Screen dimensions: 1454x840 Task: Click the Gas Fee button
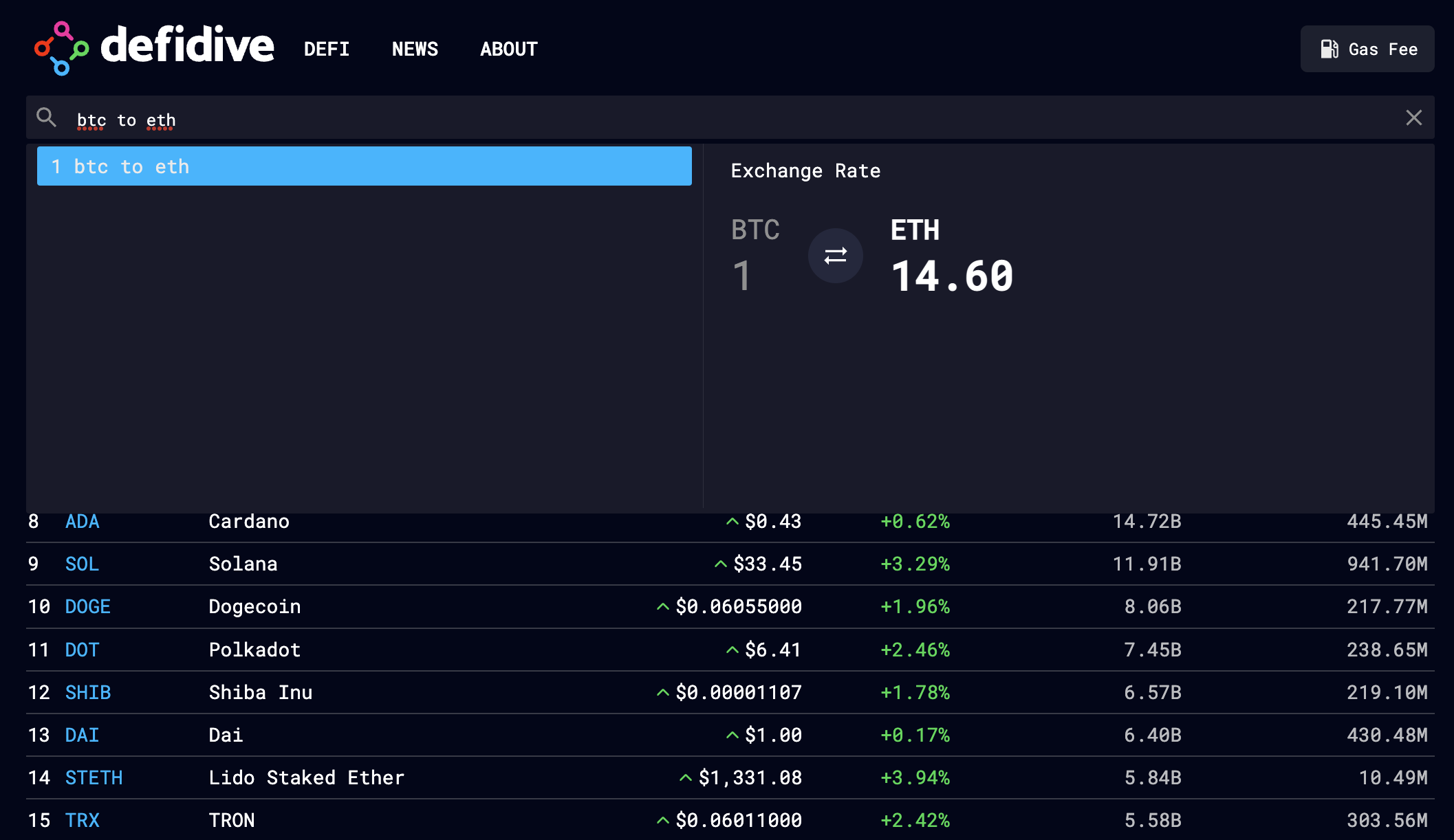[1367, 49]
